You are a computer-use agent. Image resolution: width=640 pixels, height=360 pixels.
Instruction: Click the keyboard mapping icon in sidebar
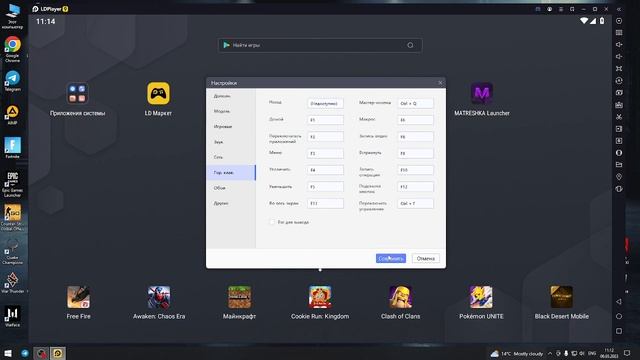(619, 33)
